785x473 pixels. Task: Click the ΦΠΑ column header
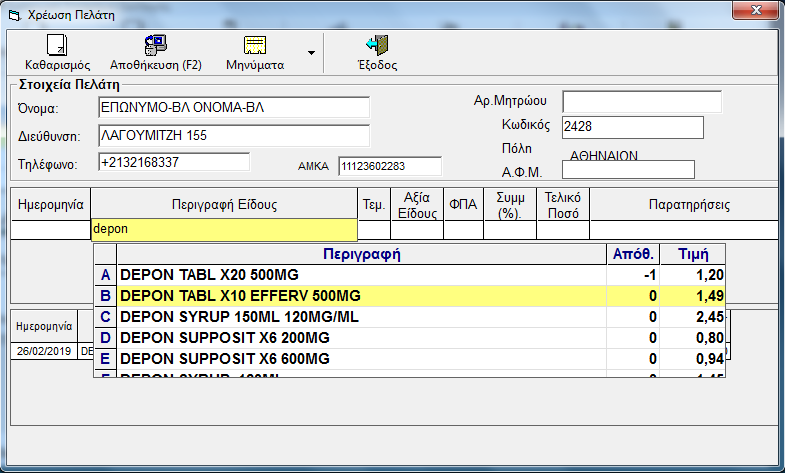click(x=463, y=204)
